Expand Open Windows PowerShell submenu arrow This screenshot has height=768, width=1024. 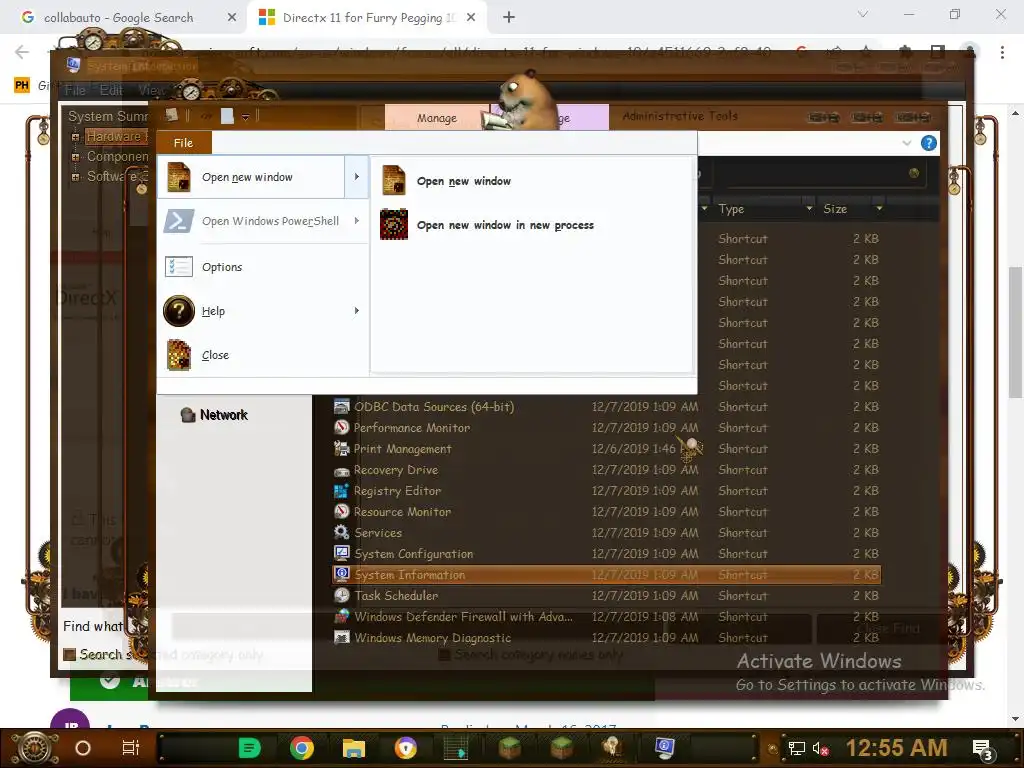(357, 221)
